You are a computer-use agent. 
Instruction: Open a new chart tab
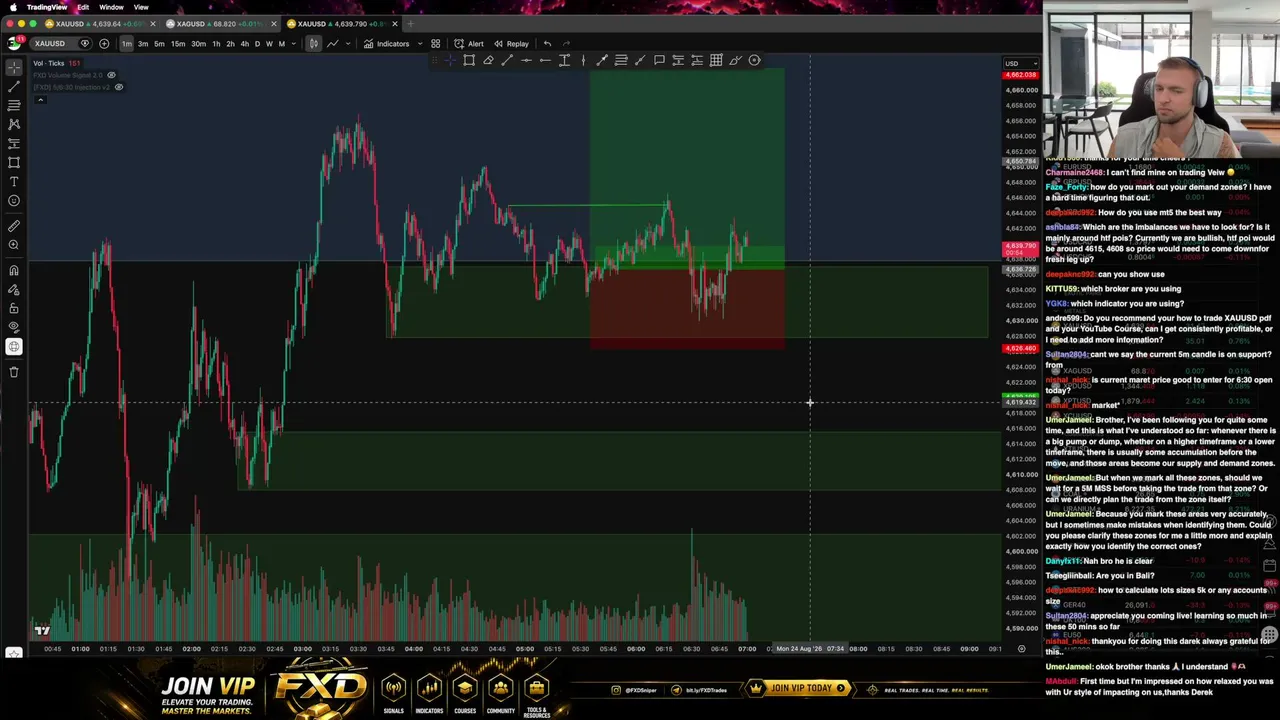click(x=410, y=24)
